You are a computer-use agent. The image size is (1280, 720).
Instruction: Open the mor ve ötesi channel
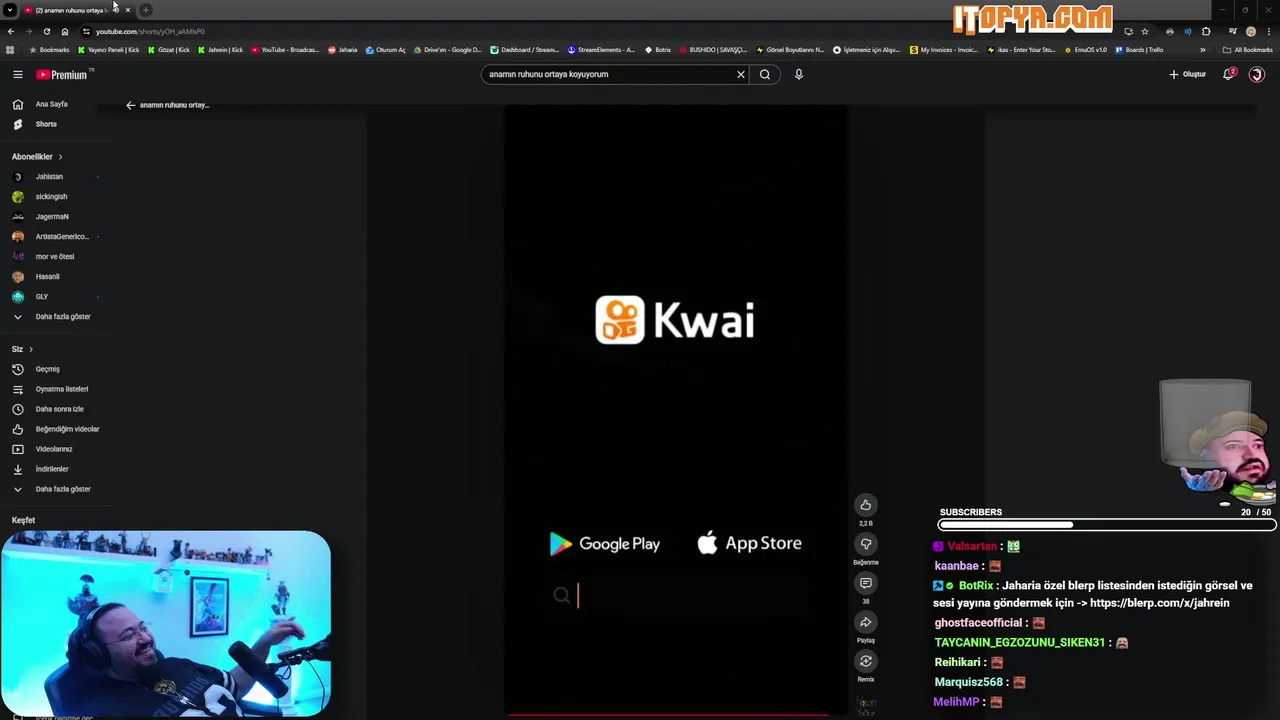point(55,257)
